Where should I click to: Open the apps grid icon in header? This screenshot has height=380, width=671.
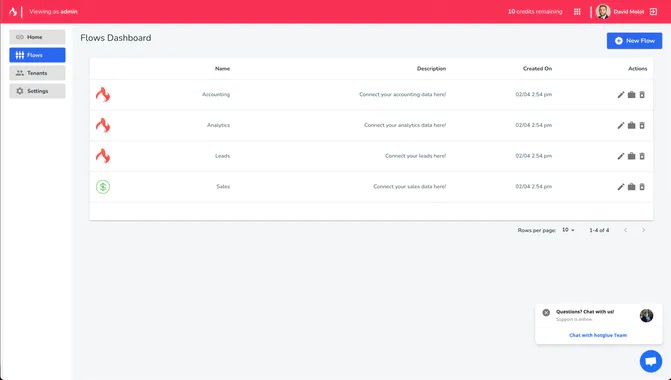point(577,12)
